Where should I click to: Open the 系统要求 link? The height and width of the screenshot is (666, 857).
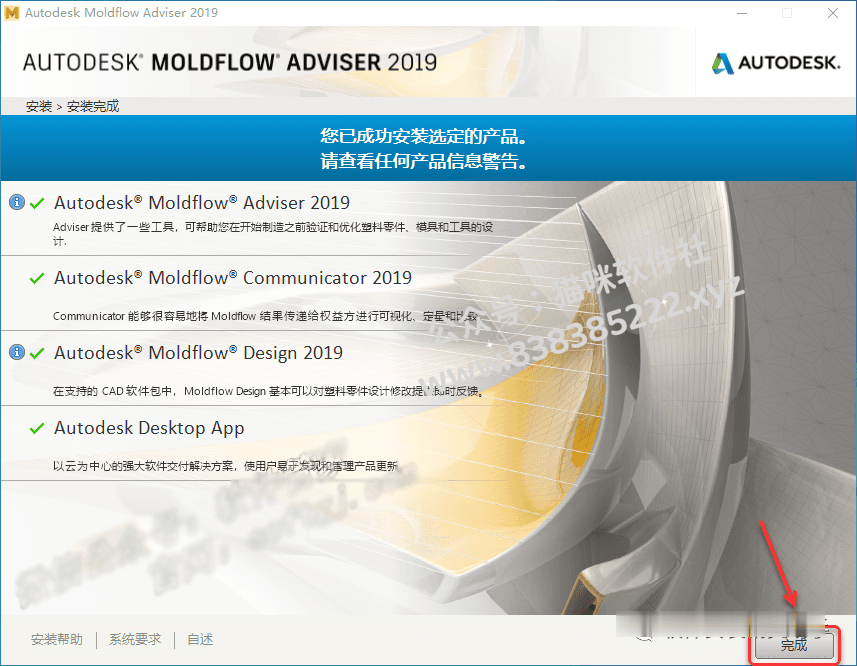click(x=135, y=639)
